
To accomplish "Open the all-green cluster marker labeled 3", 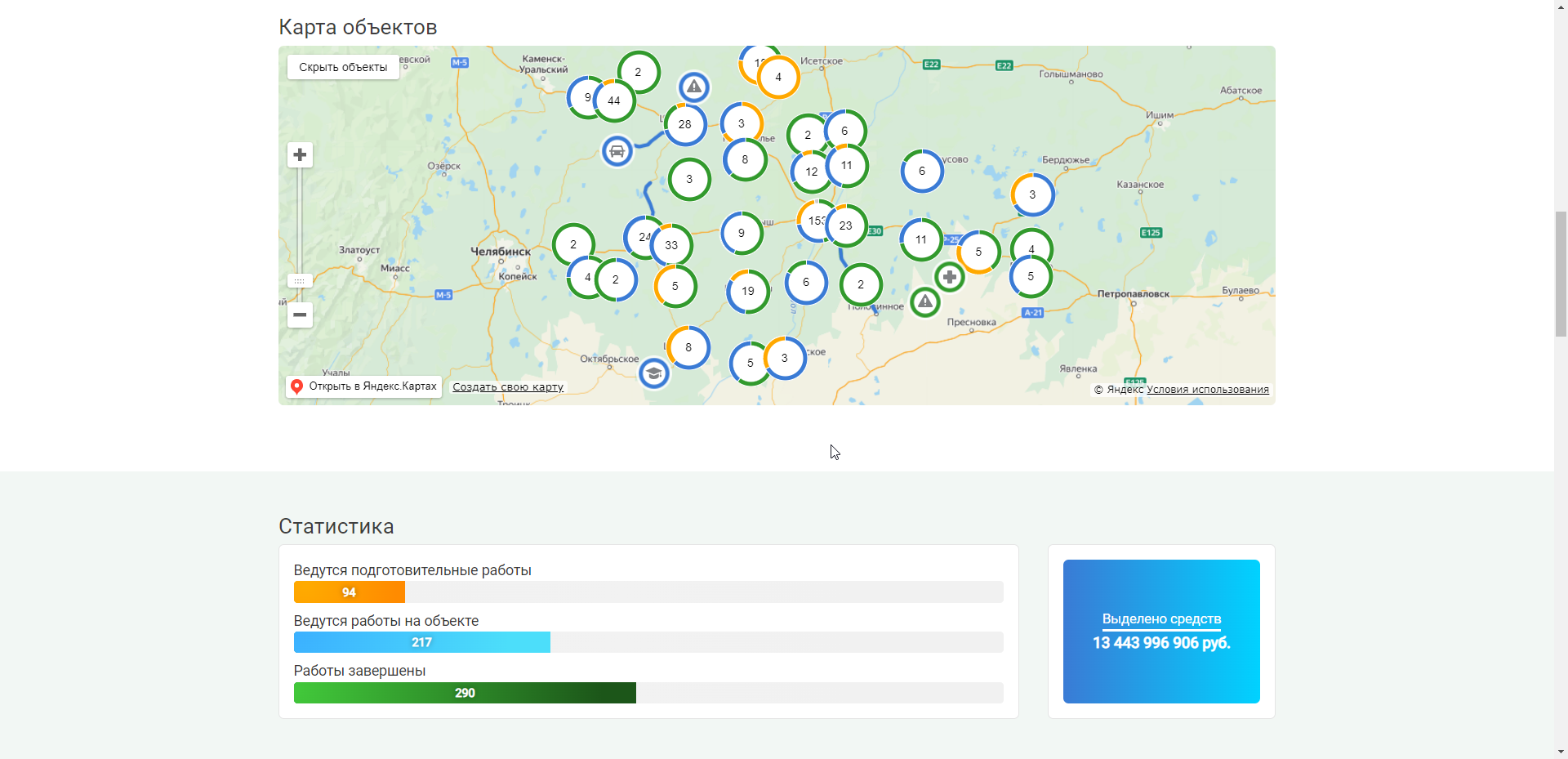I will click(x=689, y=179).
